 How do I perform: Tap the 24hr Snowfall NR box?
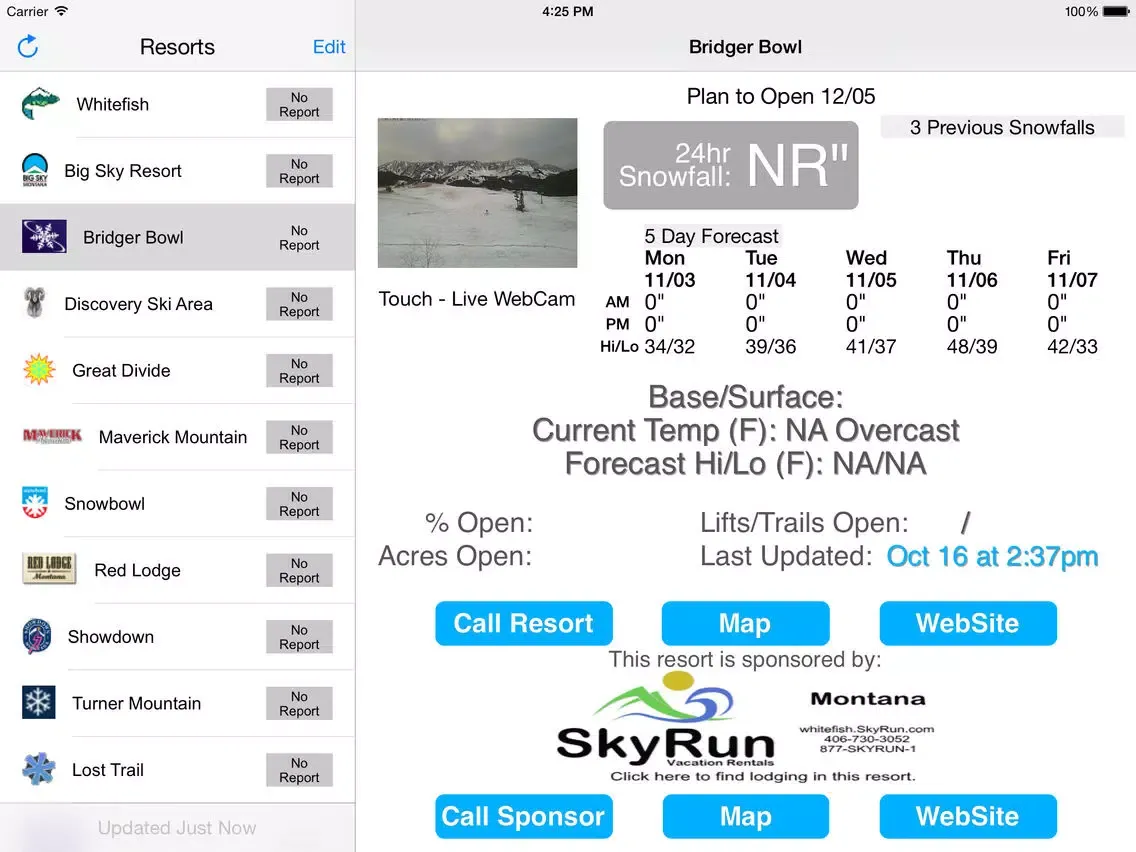pos(731,165)
